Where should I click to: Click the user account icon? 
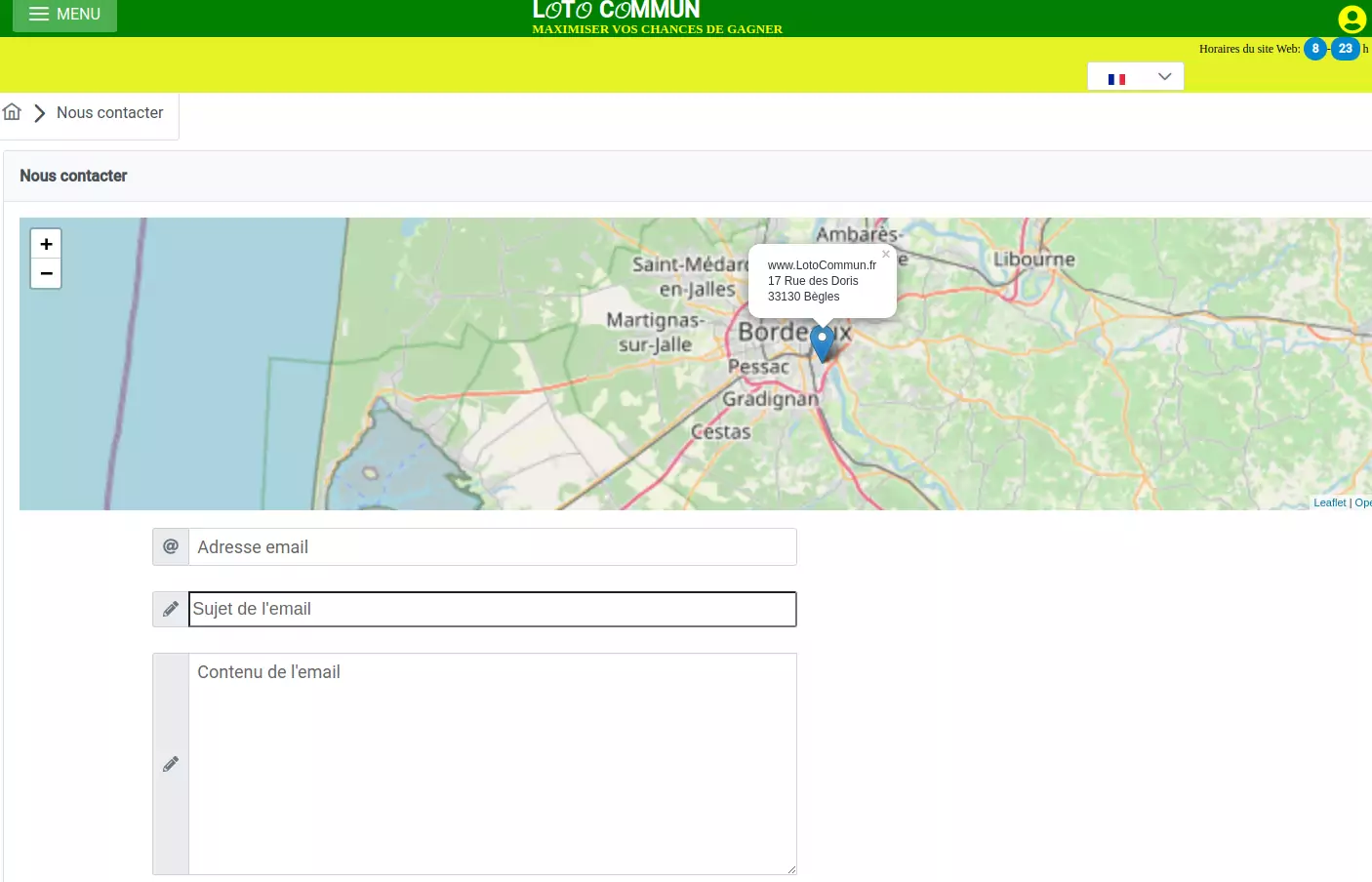1352,19
